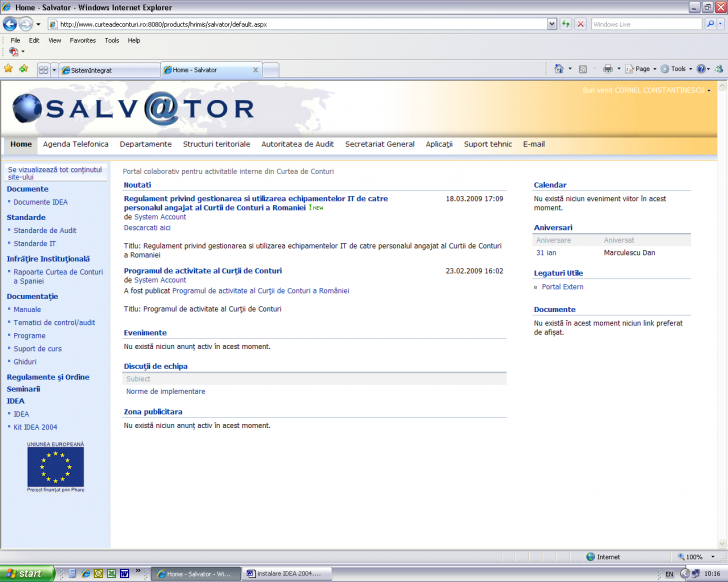Click the browser Back arrow button
Screen dimensions: 728x582
click(11, 23)
